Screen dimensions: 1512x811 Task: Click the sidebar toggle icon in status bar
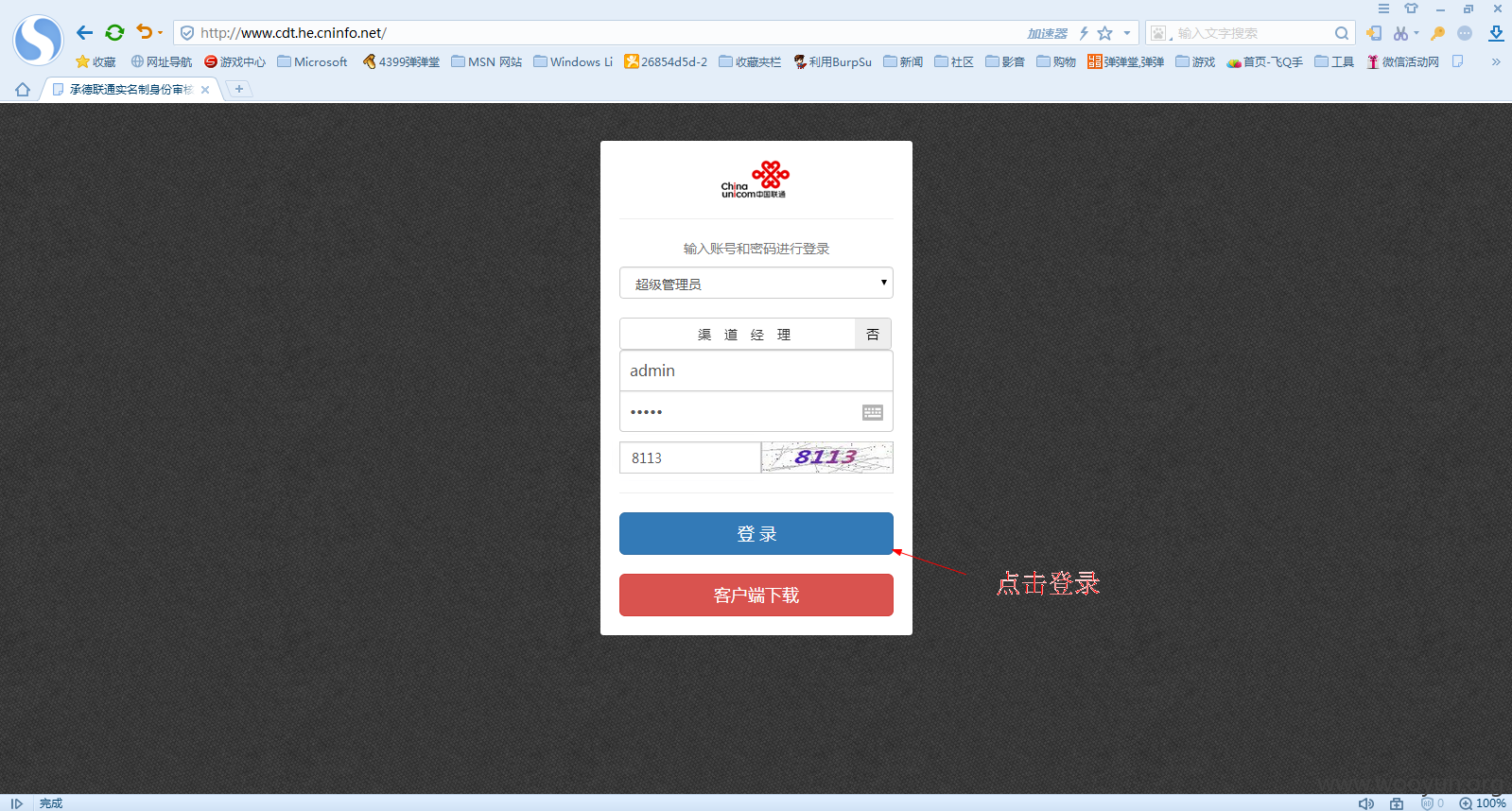tap(16, 803)
